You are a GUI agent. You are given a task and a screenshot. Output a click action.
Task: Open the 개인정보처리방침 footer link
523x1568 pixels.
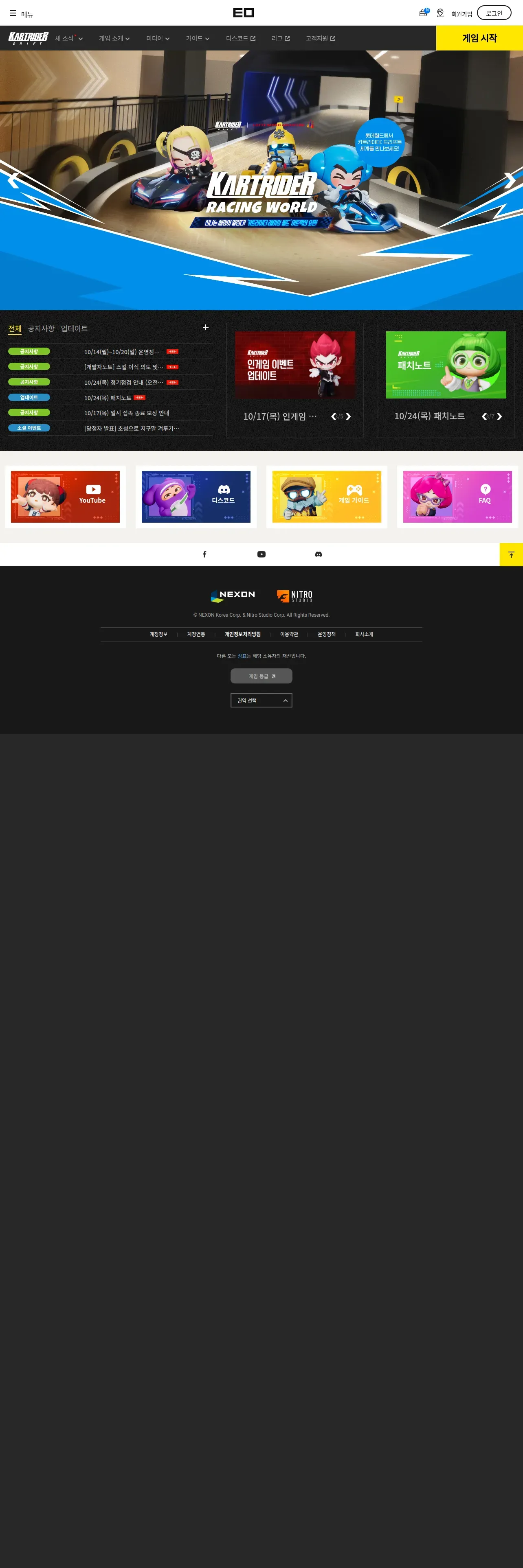pyautogui.click(x=242, y=634)
